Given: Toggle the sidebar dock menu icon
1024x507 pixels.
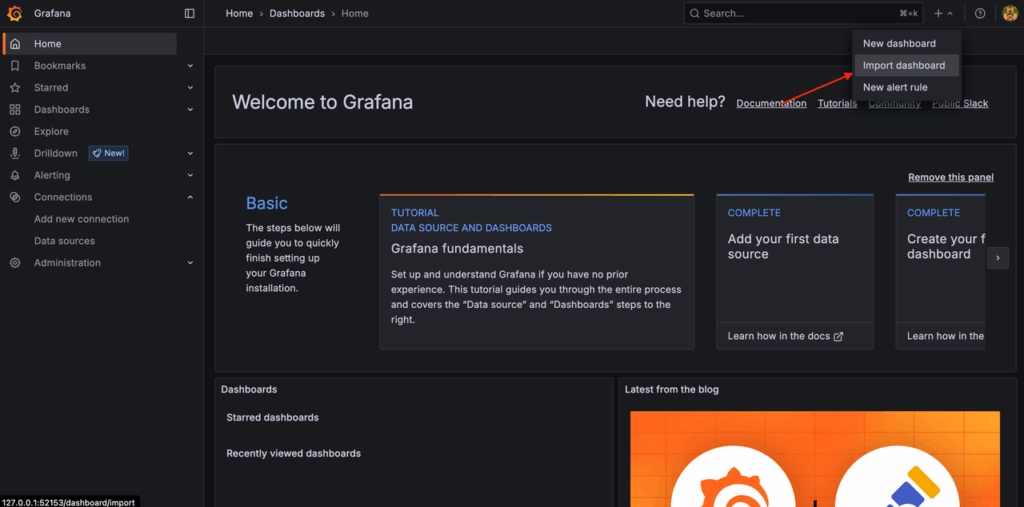Looking at the screenshot, I should click(x=189, y=13).
